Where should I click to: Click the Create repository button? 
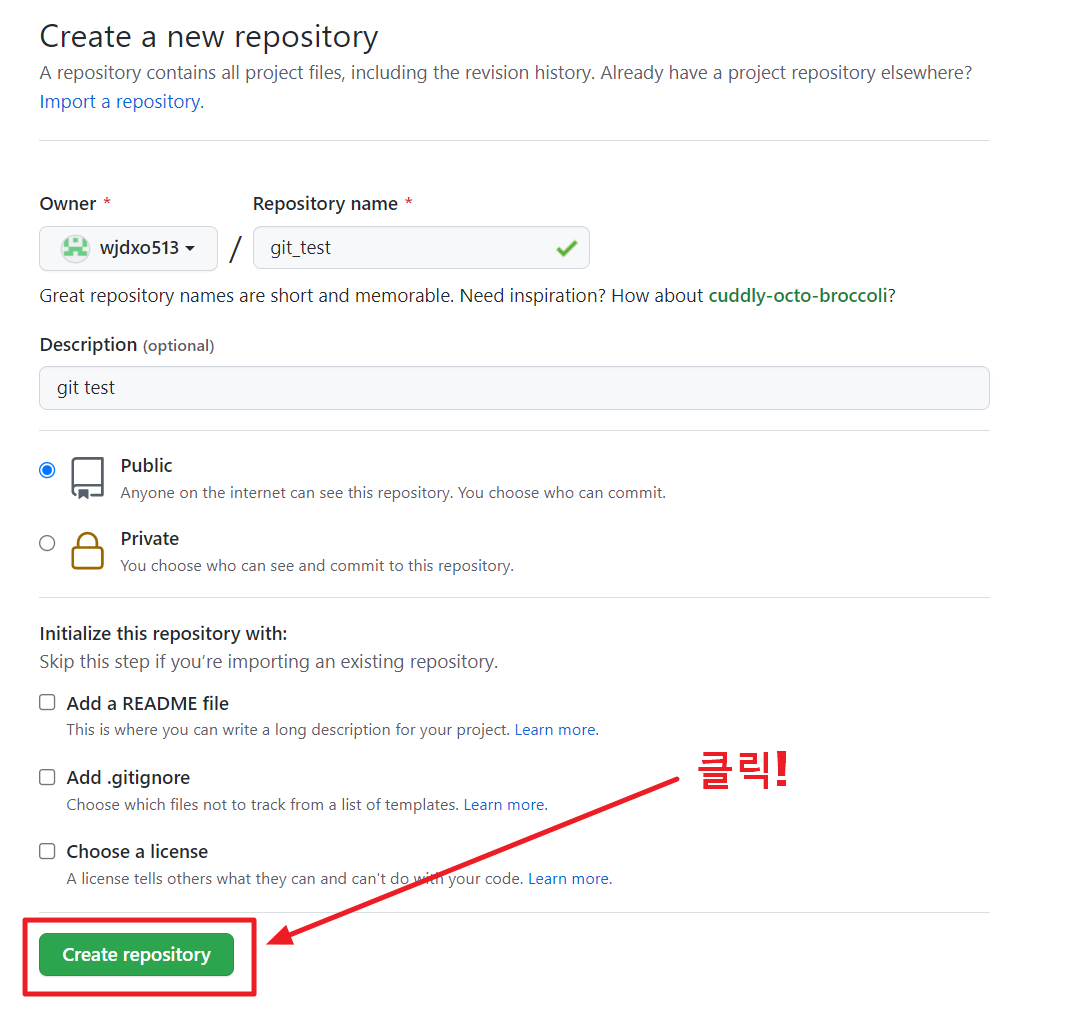click(135, 954)
